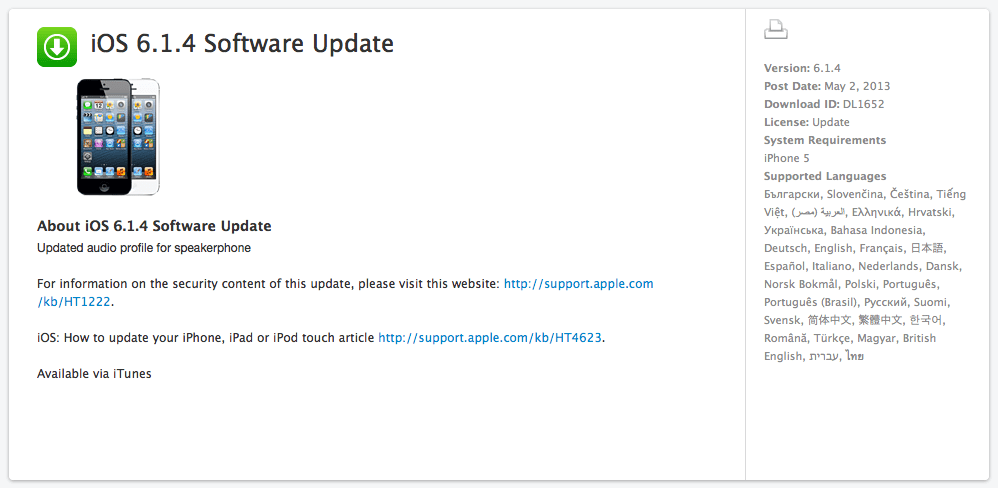Image resolution: width=998 pixels, height=488 pixels.
Task: Click the Download ID DL1652 line
Action: pyautogui.click(x=824, y=104)
